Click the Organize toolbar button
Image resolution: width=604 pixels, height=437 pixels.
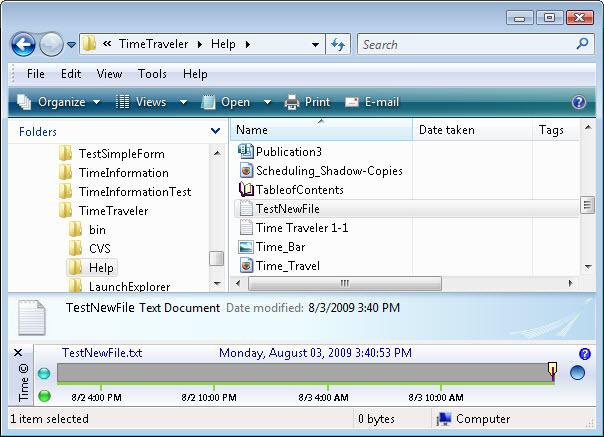(59, 102)
